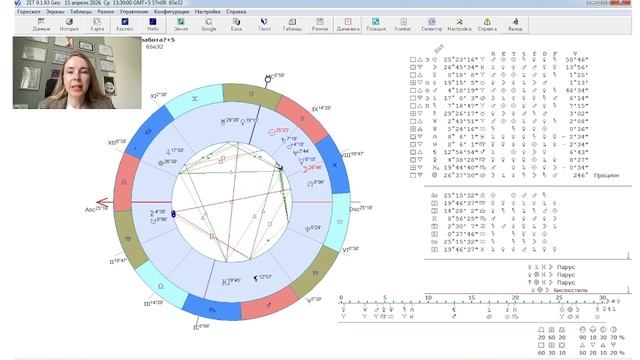Open the История toolbar icon
The height and width of the screenshot is (360, 640).
[69, 25]
